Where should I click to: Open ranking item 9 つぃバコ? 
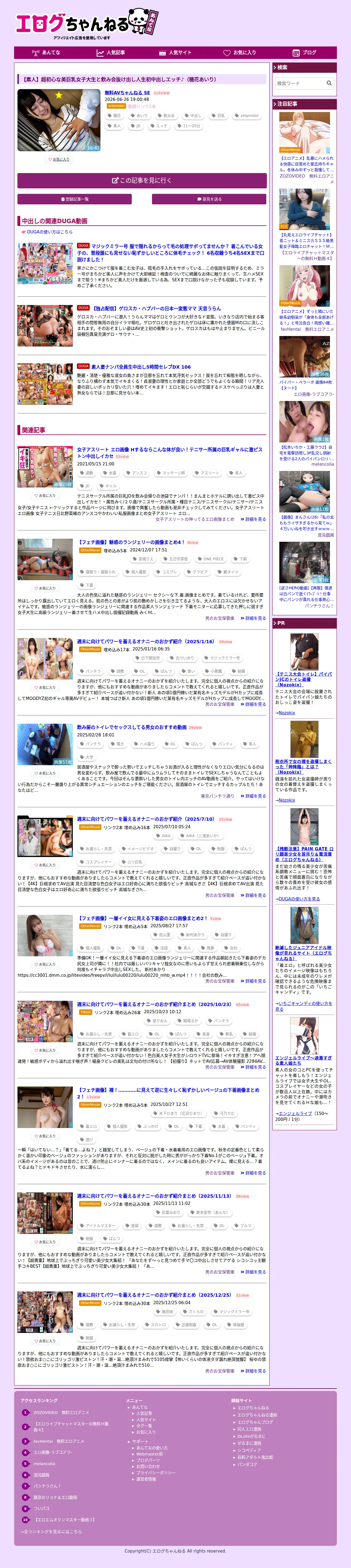coord(42,1508)
